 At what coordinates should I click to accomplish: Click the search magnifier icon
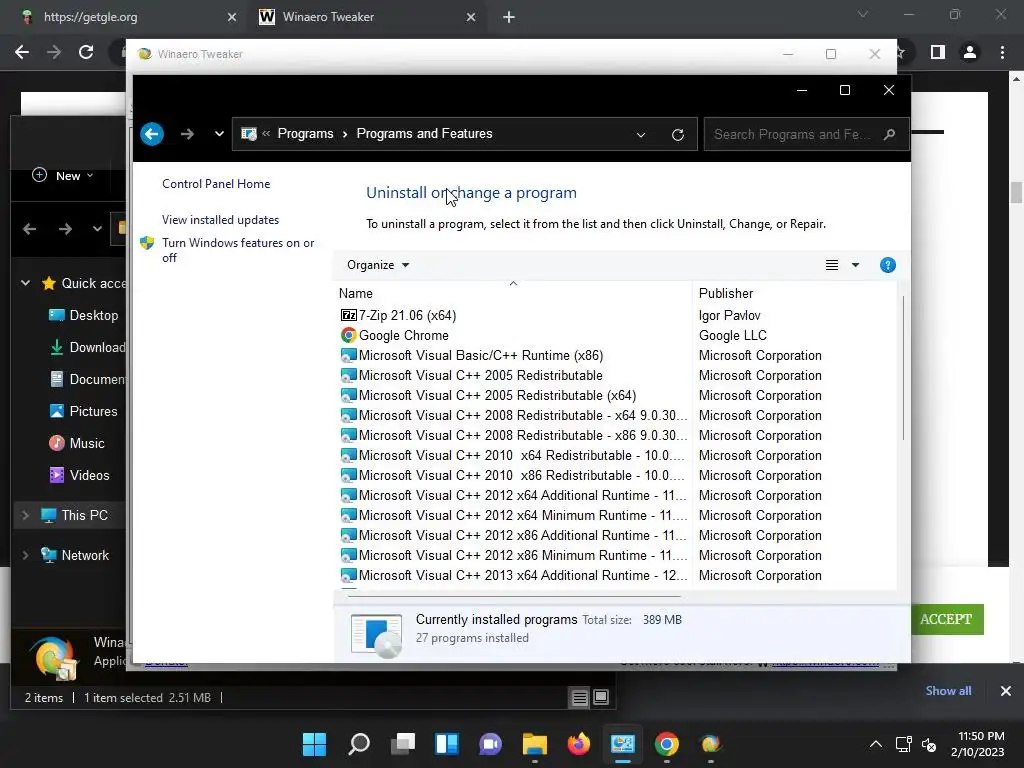889,135
